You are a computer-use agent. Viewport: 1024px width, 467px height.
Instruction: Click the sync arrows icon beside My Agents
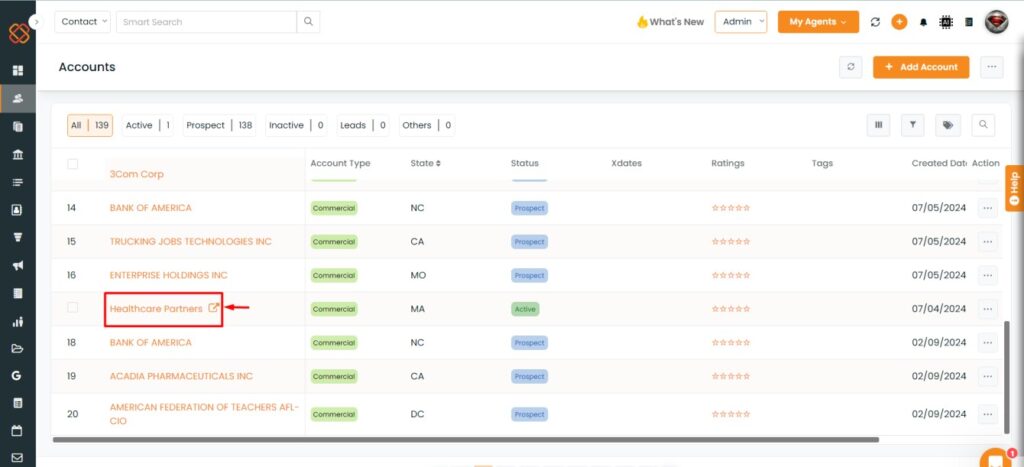(x=875, y=22)
